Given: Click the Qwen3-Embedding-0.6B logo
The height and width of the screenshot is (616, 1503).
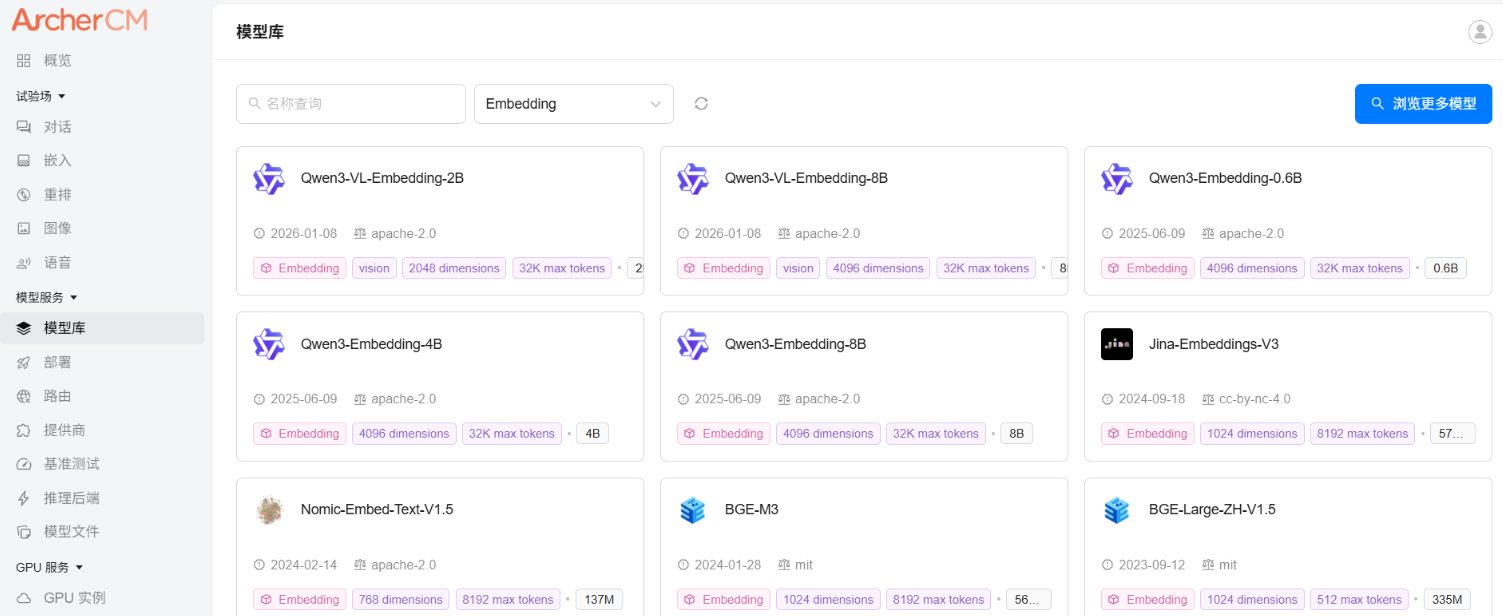Looking at the screenshot, I should click(x=1117, y=179).
